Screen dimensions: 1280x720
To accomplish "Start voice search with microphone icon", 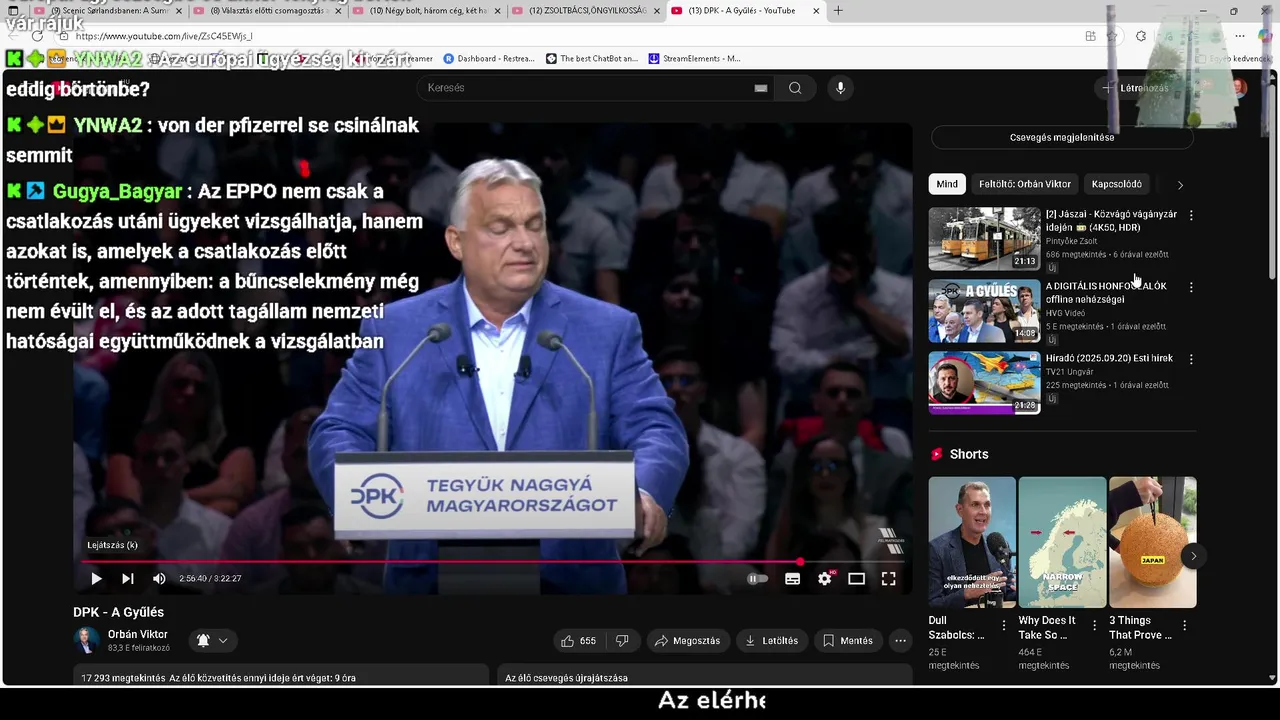I will click(840, 88).
